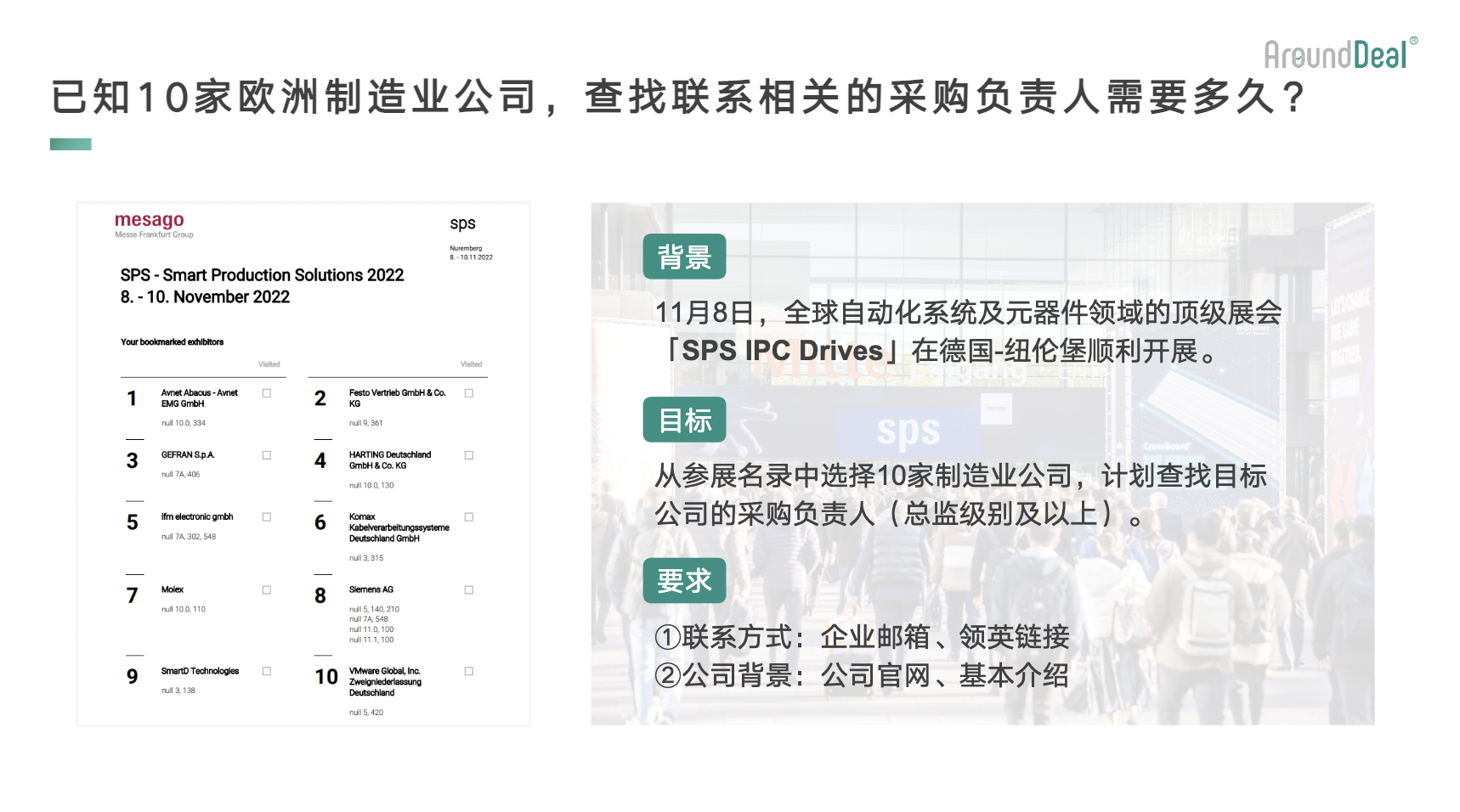Click the mesago logo
Image resolution: width=1460 pixels, height=812 pixels.
click(150, 220)
